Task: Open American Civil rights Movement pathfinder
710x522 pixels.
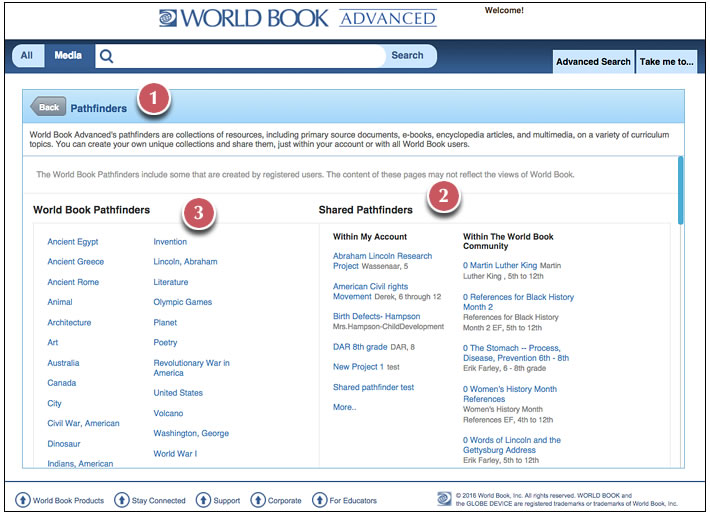Action: point(370,291)
